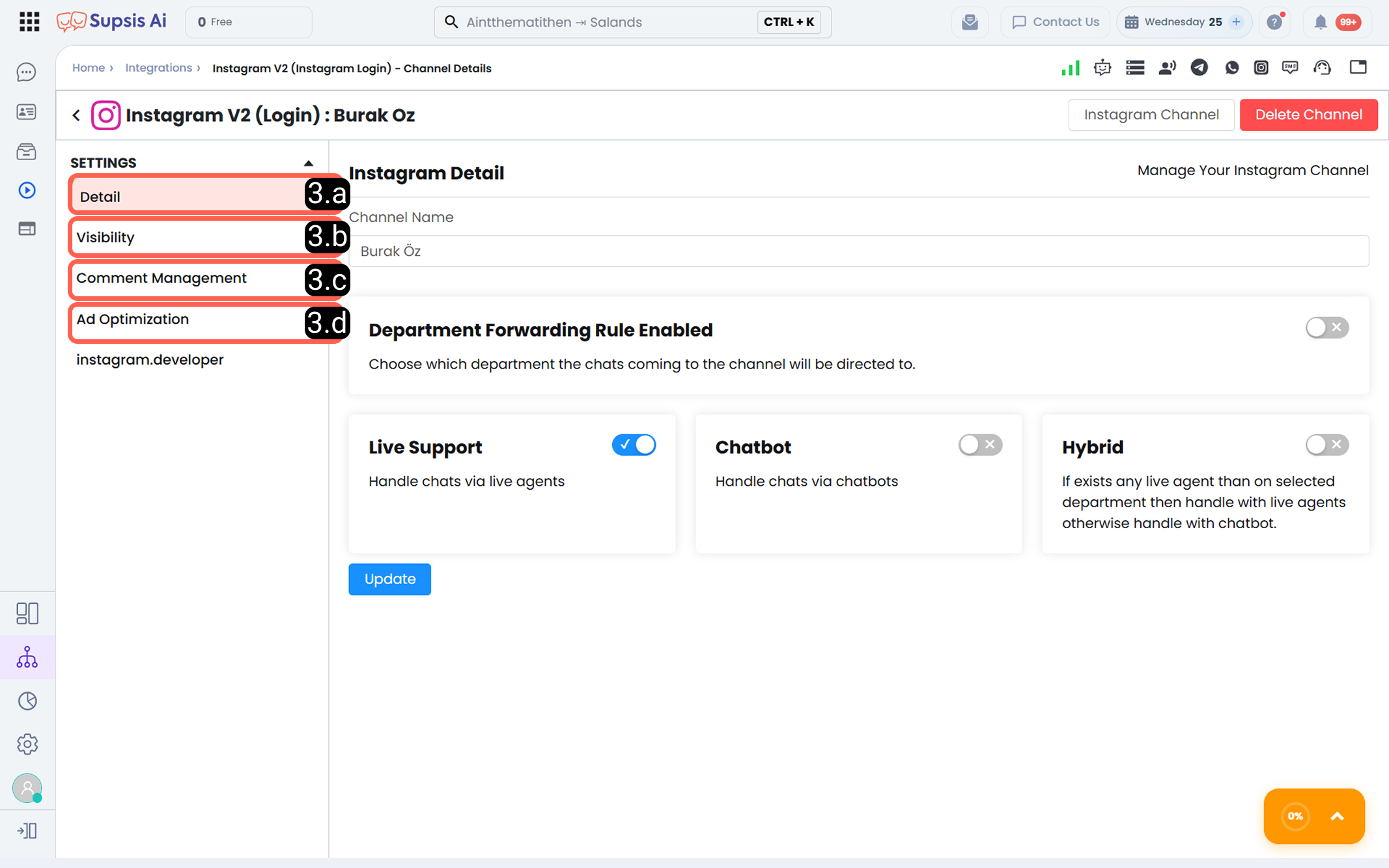Viewport: 1389px width, 868px height.
Task: Enable the Hybrid toggle
Action: [x=1326, y=445]
